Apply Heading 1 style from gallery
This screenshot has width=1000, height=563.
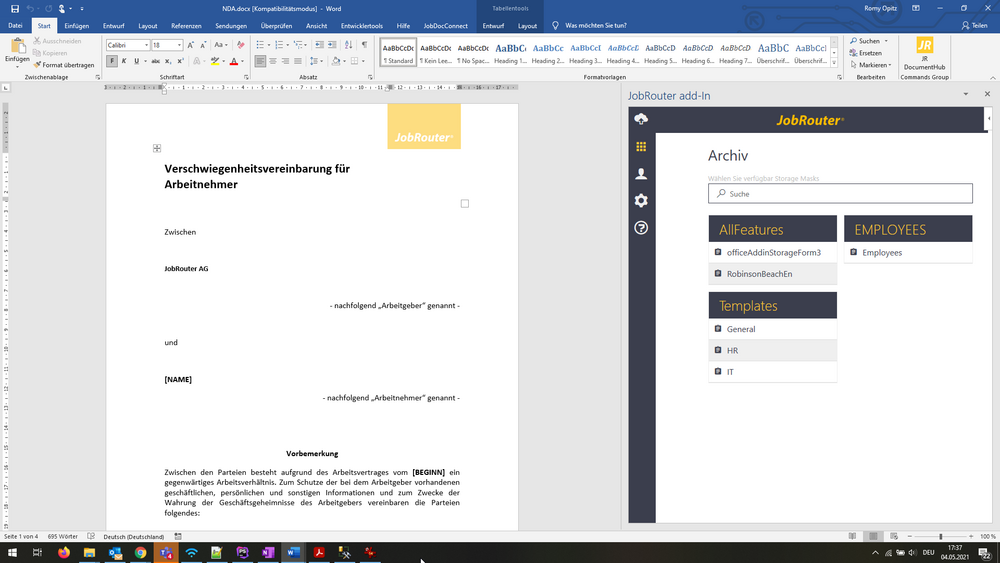point(510,52)
